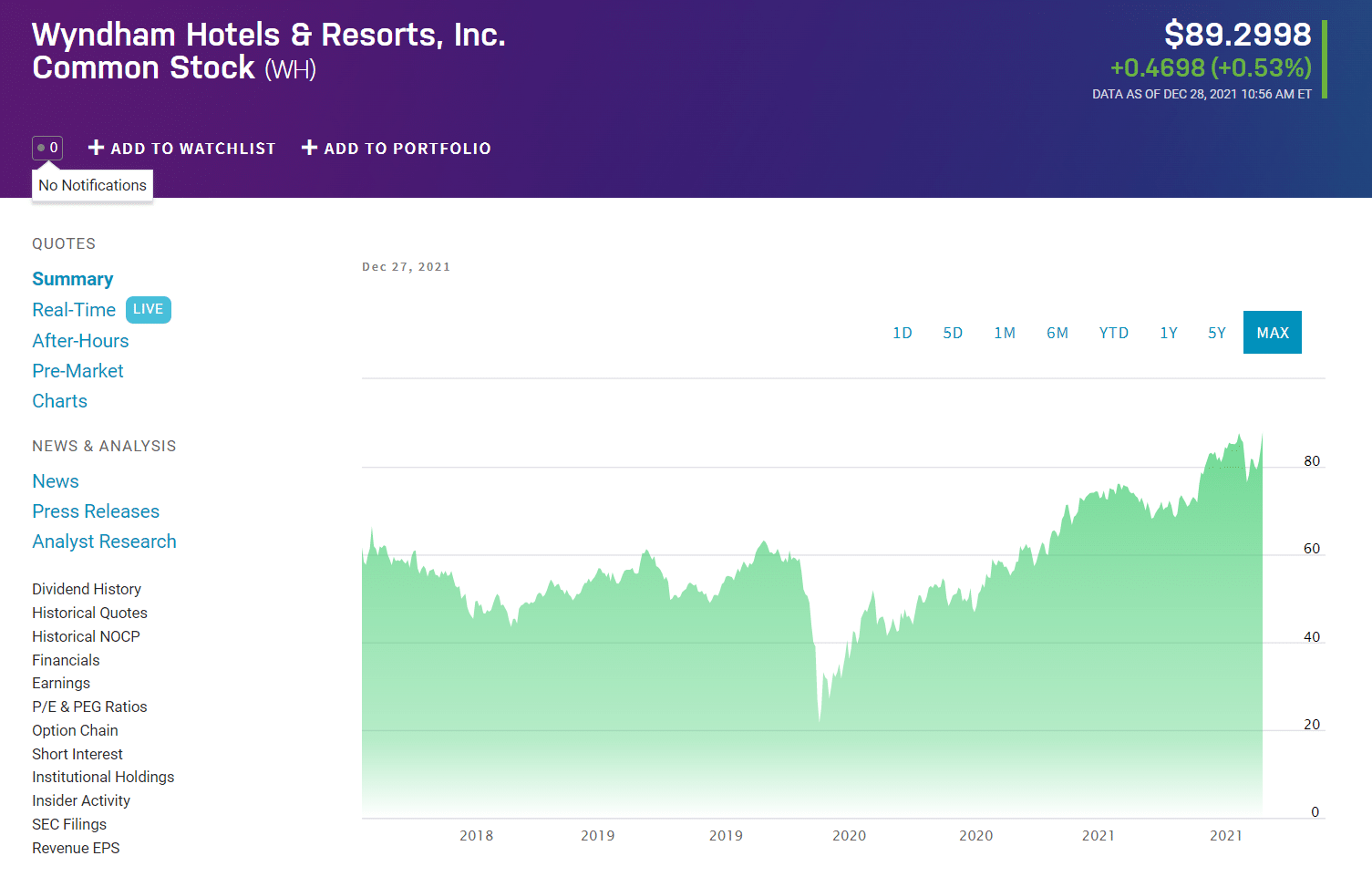Image resolution: width=1372 pixels, height=887 pixels.
Task: Click Add to Watchlist
Action: (181, 148)
